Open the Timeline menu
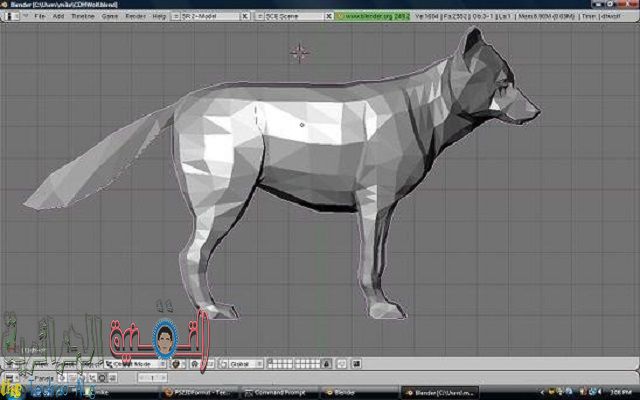640x400 pixels. [x=82, y=19]
